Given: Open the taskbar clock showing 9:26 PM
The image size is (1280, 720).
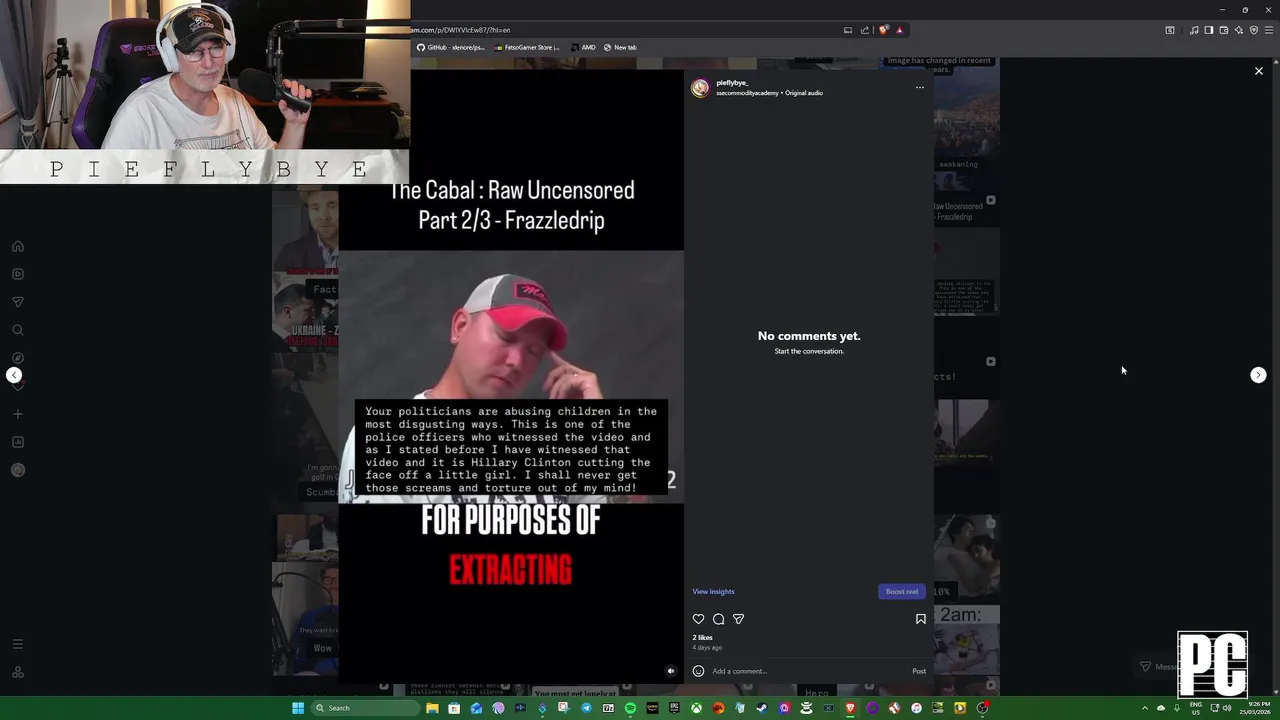Looking at the screenshot, I should pos(1255,708).
